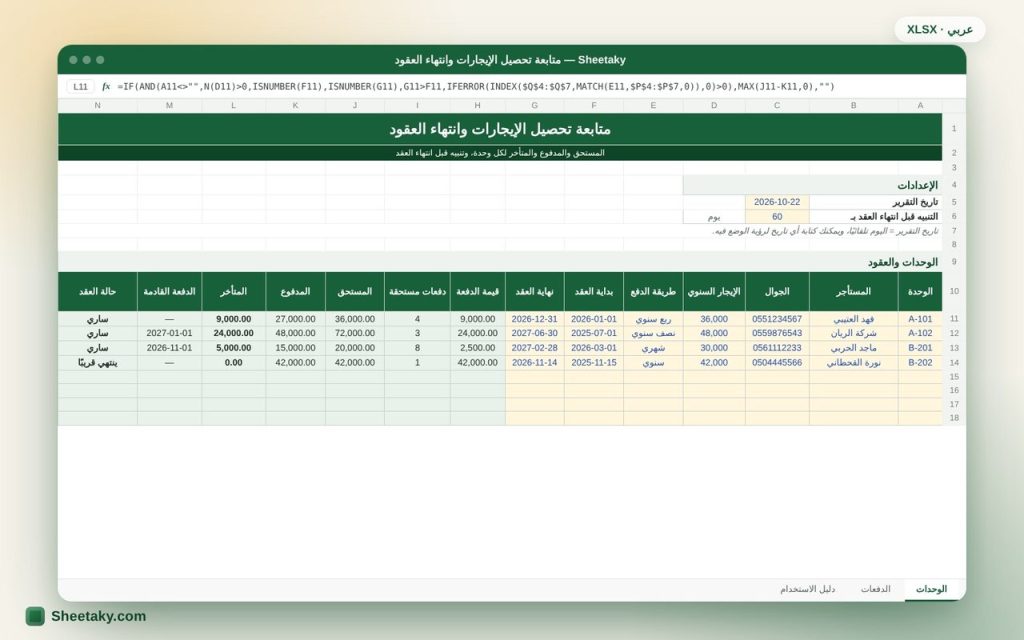Select tenant cell فهد العتيبي

pos(854,319)
